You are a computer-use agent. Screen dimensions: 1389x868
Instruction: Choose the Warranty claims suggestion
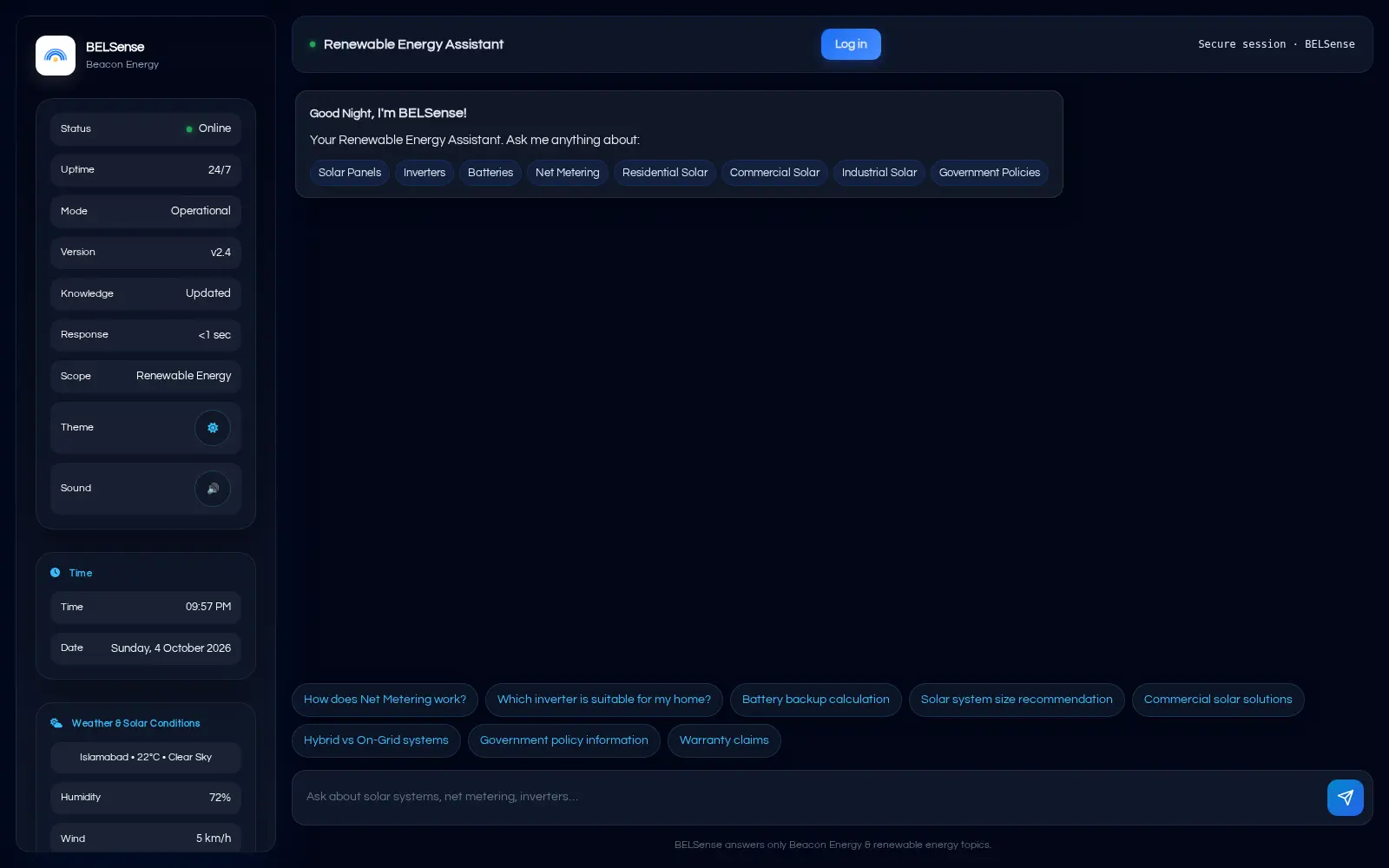[724, 740]
